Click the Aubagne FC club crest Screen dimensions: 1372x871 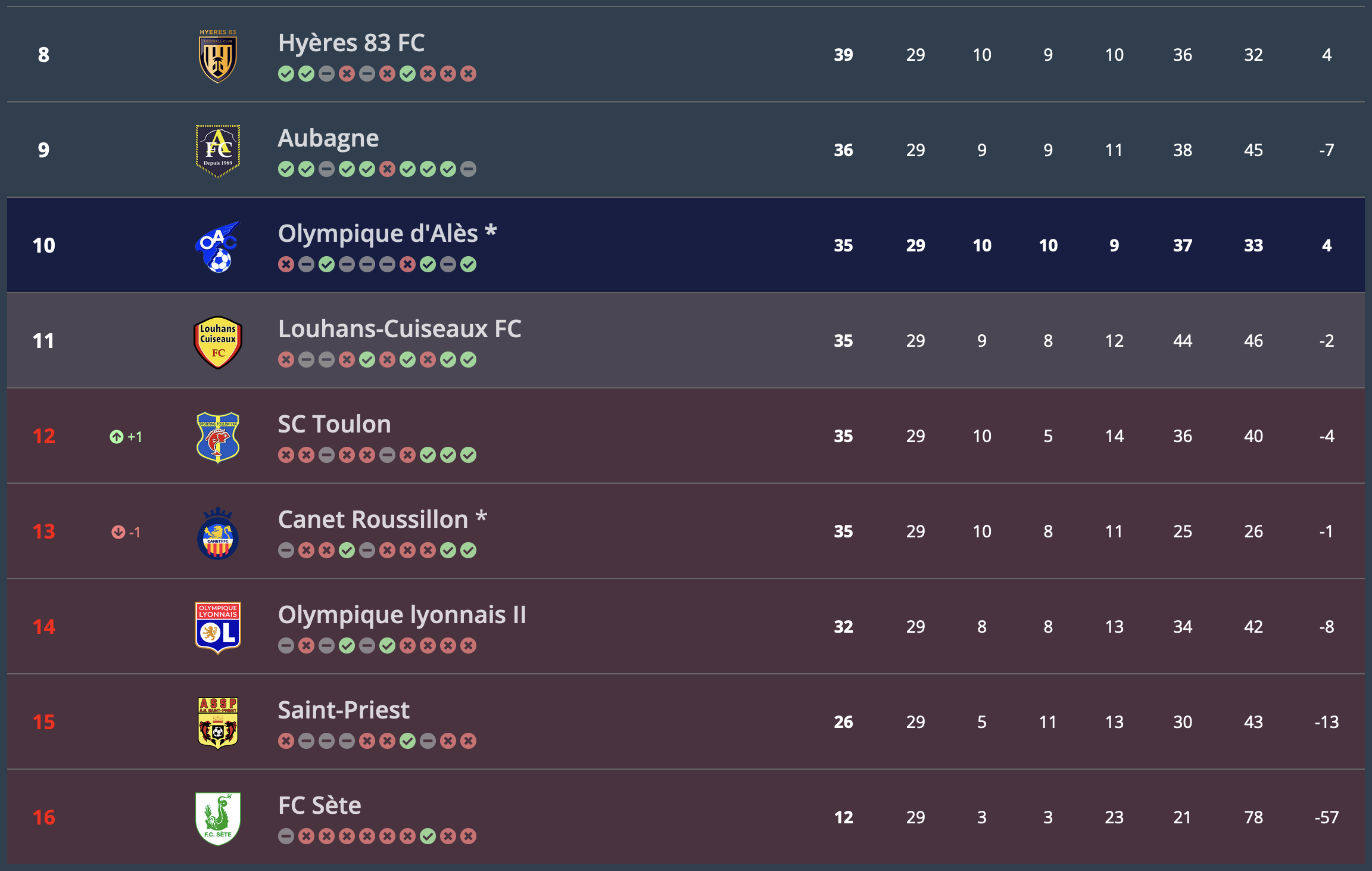click(218, 151)
